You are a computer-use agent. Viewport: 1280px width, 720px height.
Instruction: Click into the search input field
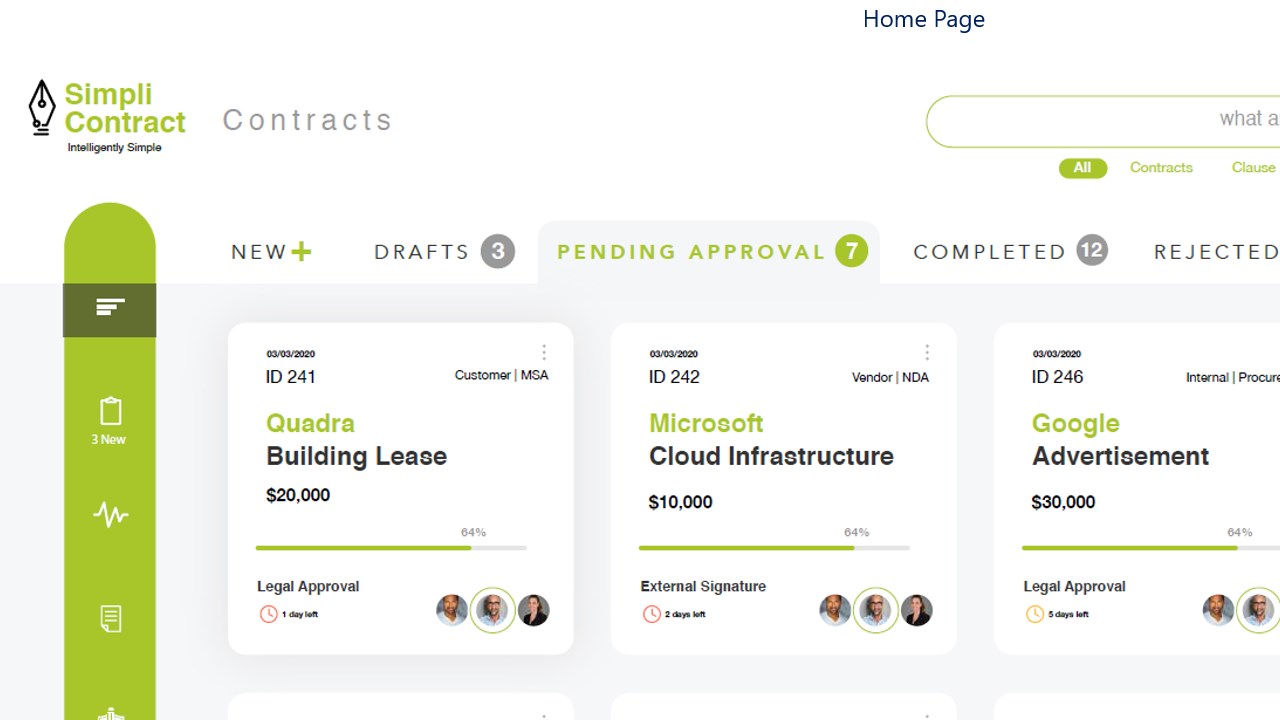pyautogui.click(x=1103, y=122)
